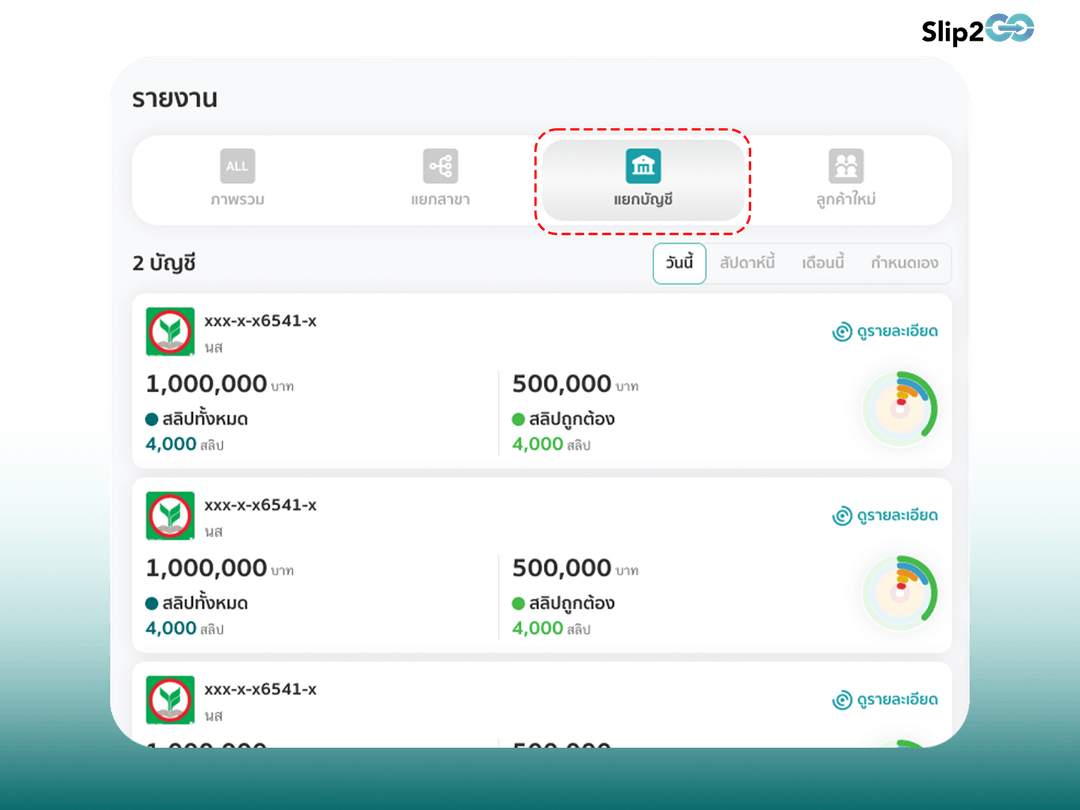Click the Slip2Go logo
This screenshot has width=1080, height=810.
[x=977, y=30]
